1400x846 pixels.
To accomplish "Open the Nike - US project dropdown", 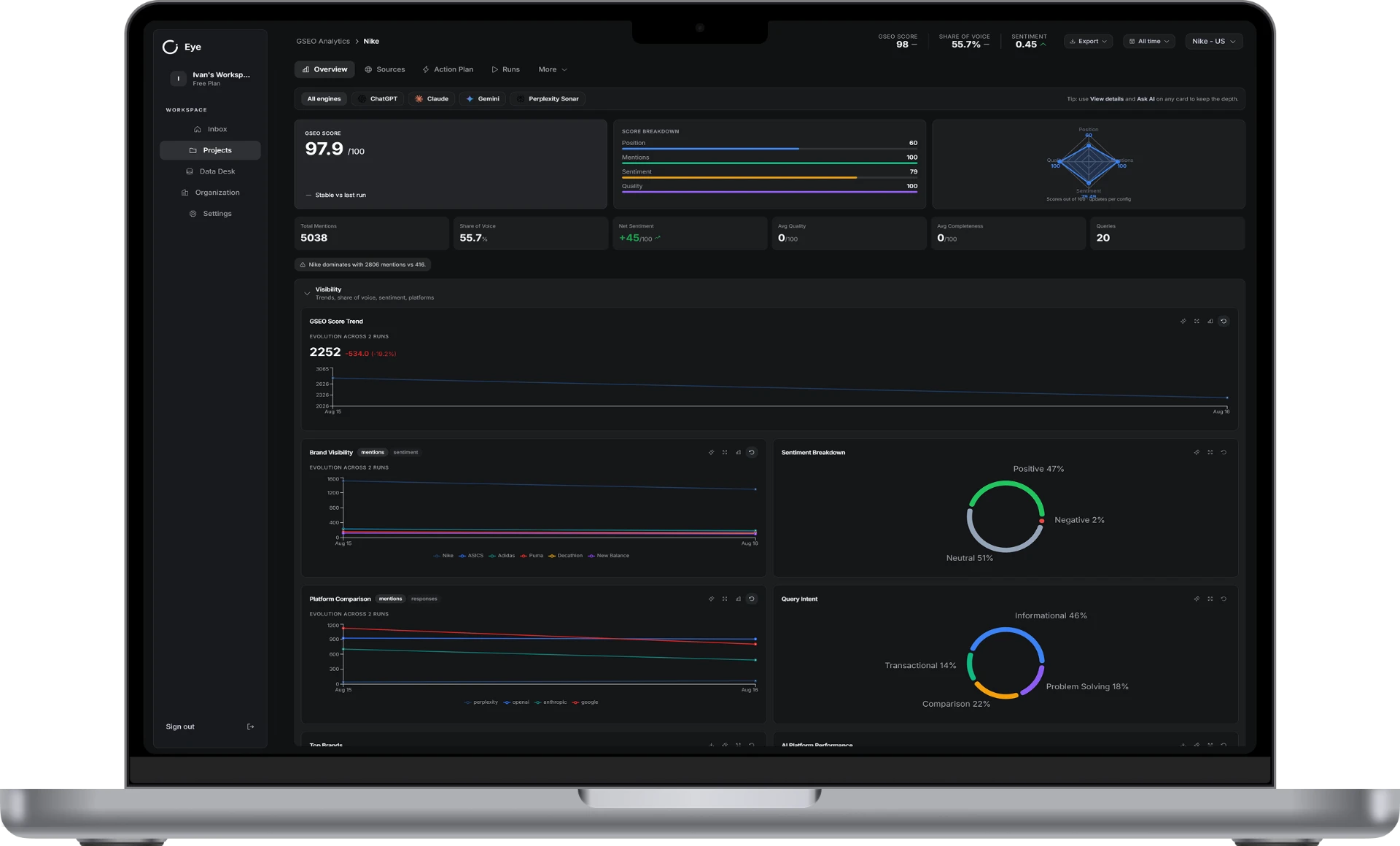I will click(x=1214, y=42).
